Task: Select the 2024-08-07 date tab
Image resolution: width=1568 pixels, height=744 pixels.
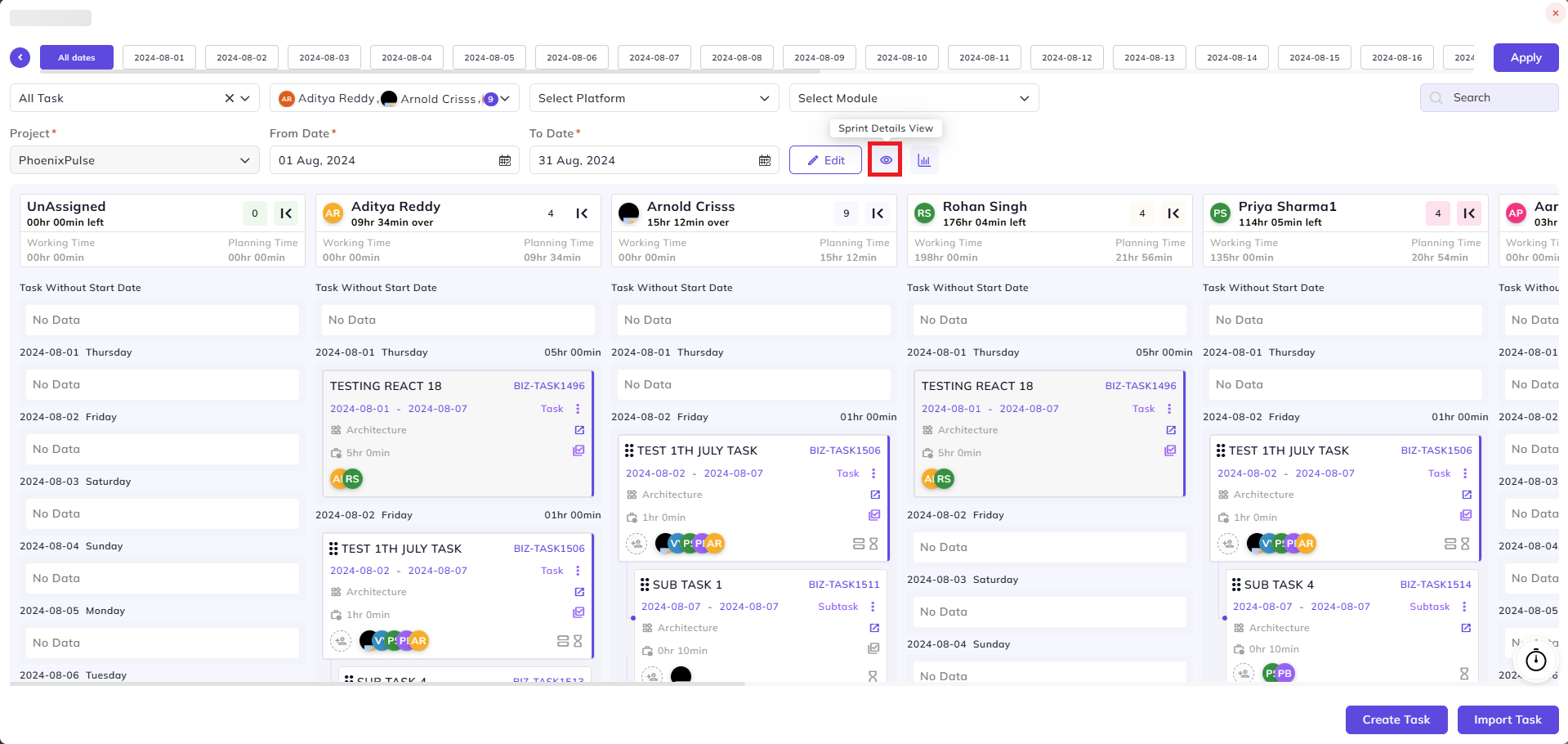Action: (x=654, y=57)
